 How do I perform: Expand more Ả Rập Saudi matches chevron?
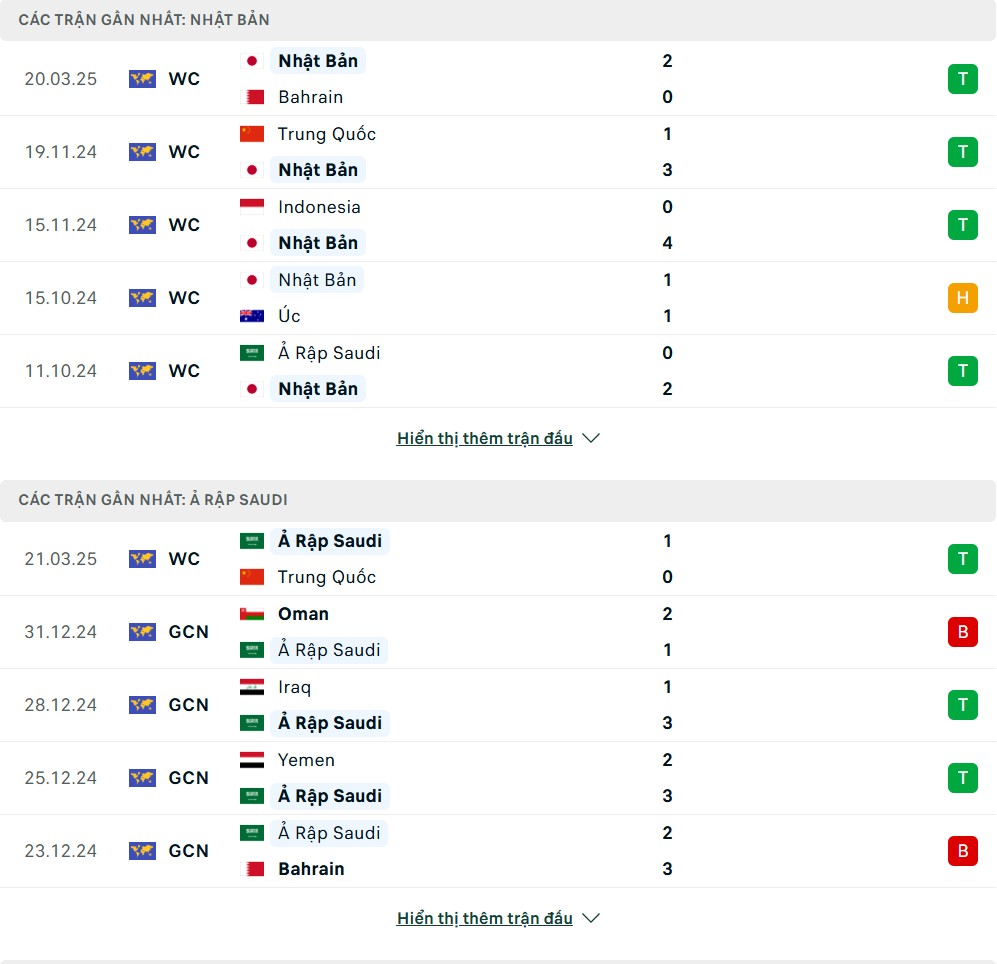pyautogui.click(x=591, y=918)
